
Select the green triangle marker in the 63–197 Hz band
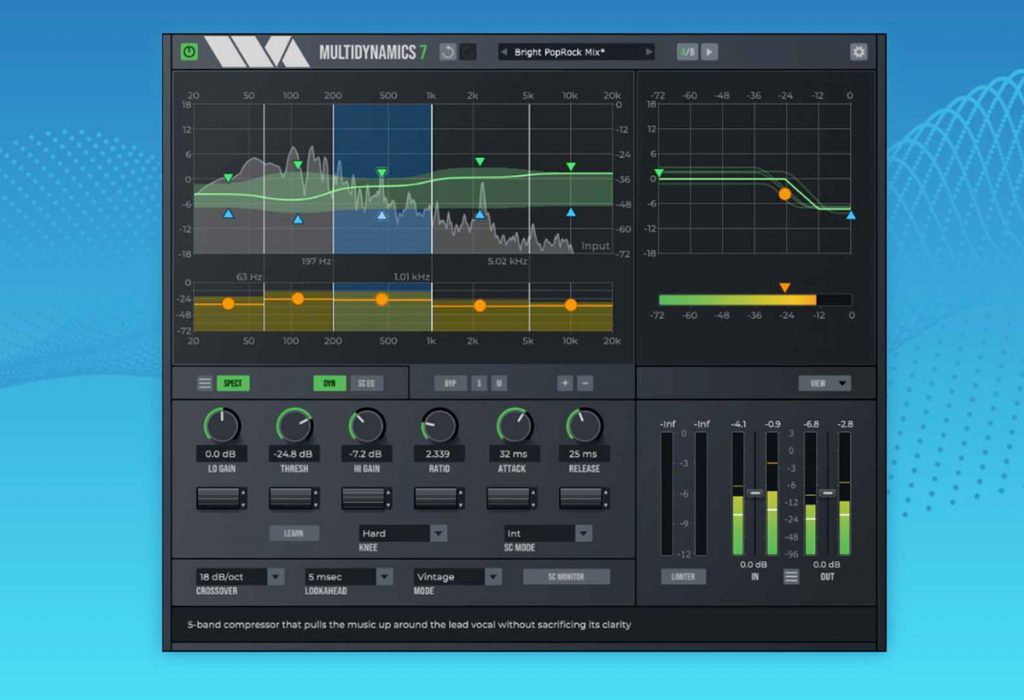(x=298, y=165)
